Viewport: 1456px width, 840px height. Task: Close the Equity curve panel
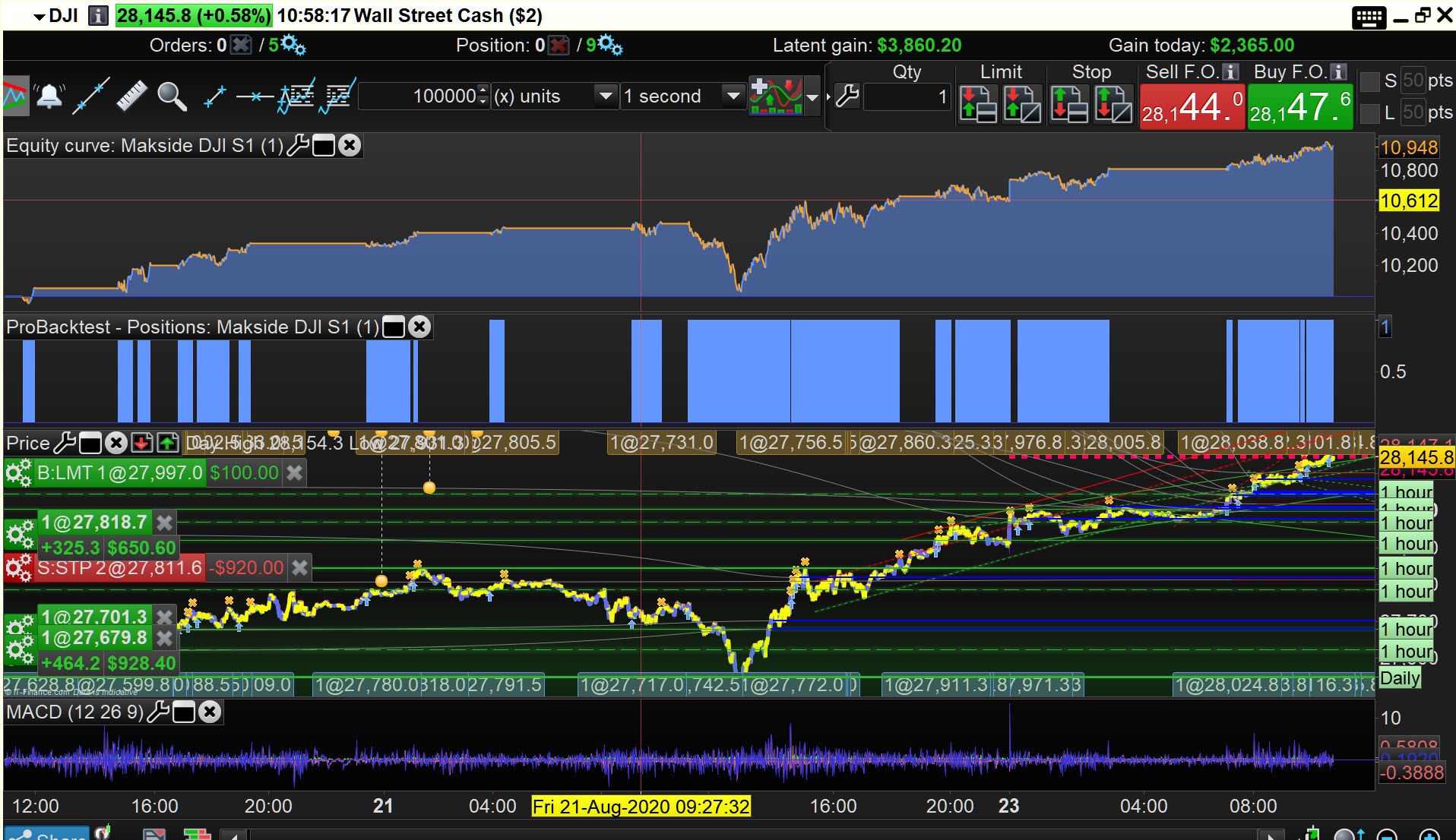click(x=350, y=145)
